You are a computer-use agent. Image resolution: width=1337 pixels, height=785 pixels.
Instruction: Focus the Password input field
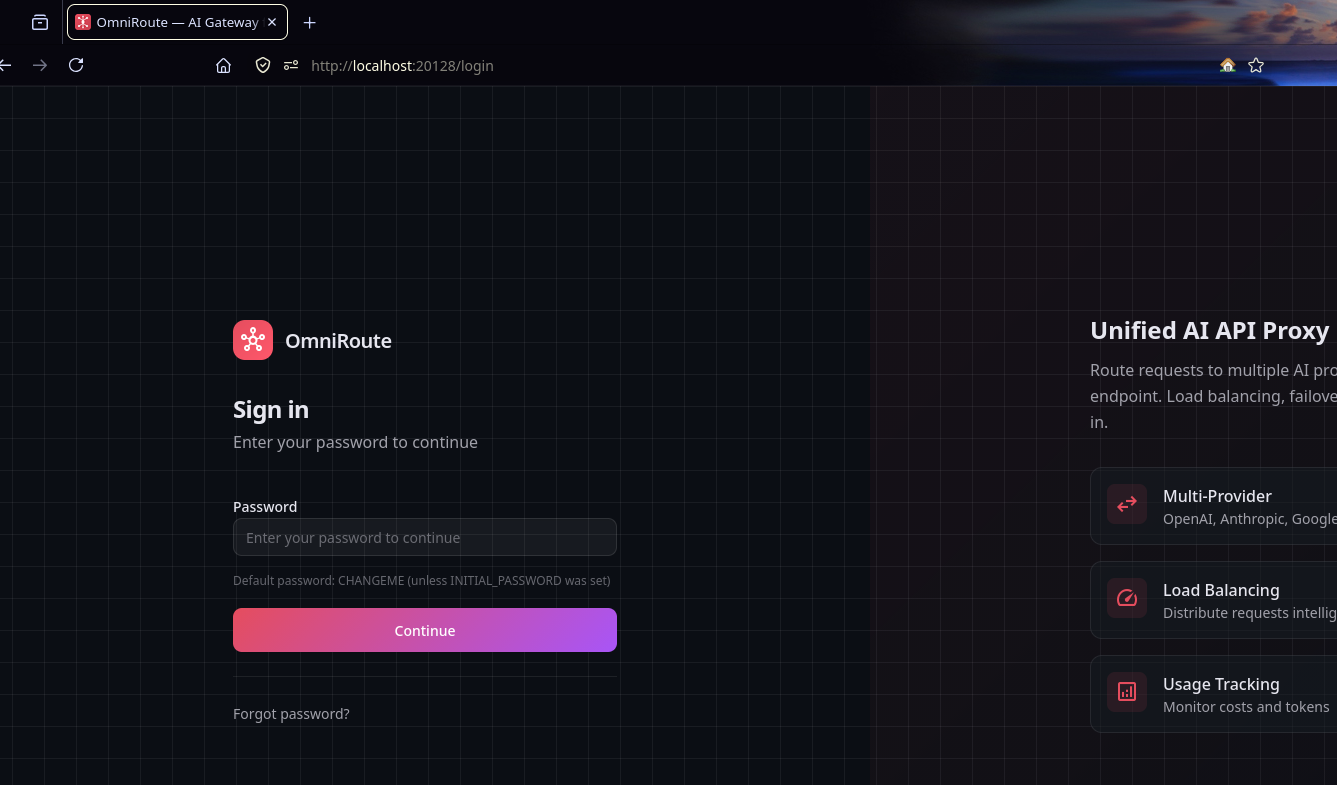click(x=425, y=537)
